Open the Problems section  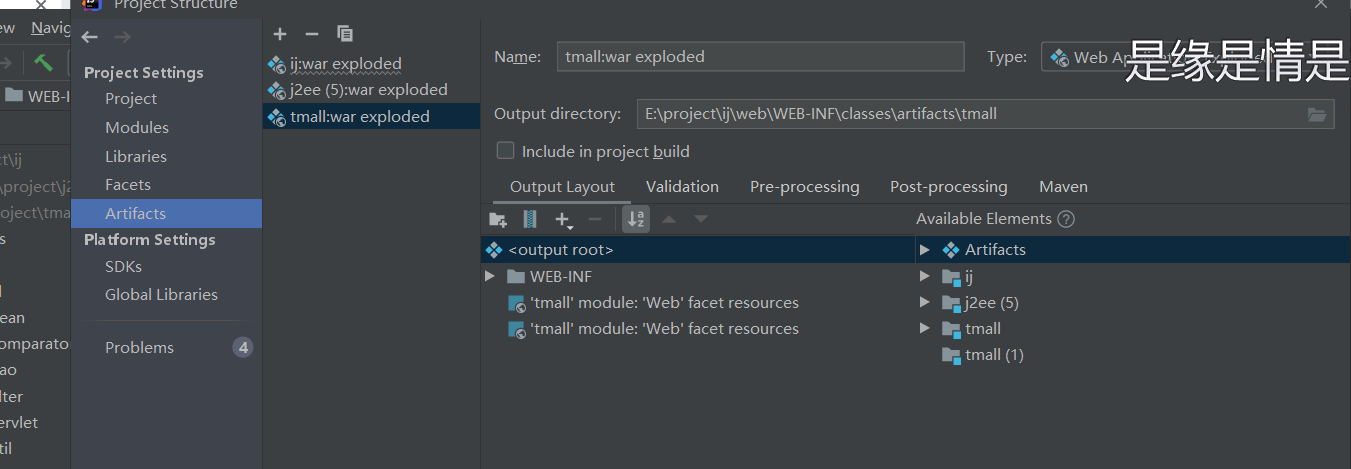tap(139, 347)
